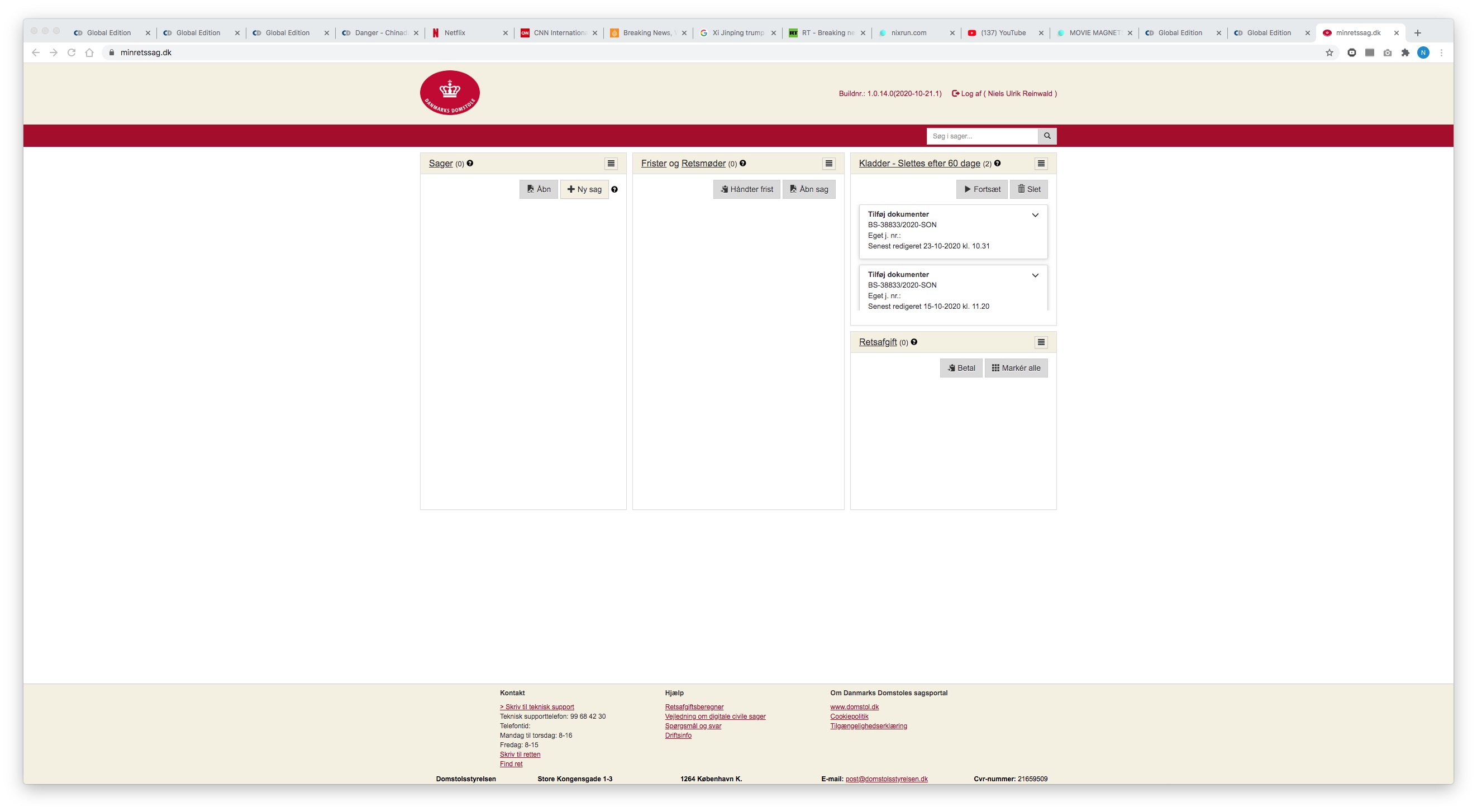Open the Tilgængelighedserklæring link

(x=869, y=726)
